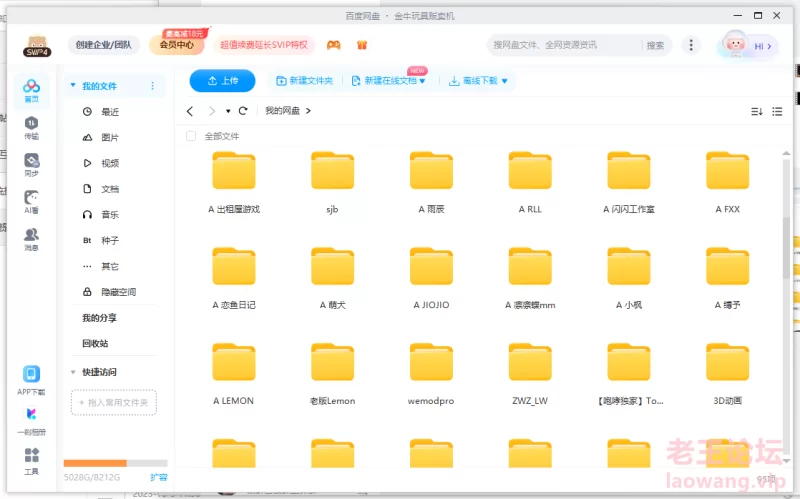
Task: Open the 老版Lemon folder
Action: click(x=333, y=375)
